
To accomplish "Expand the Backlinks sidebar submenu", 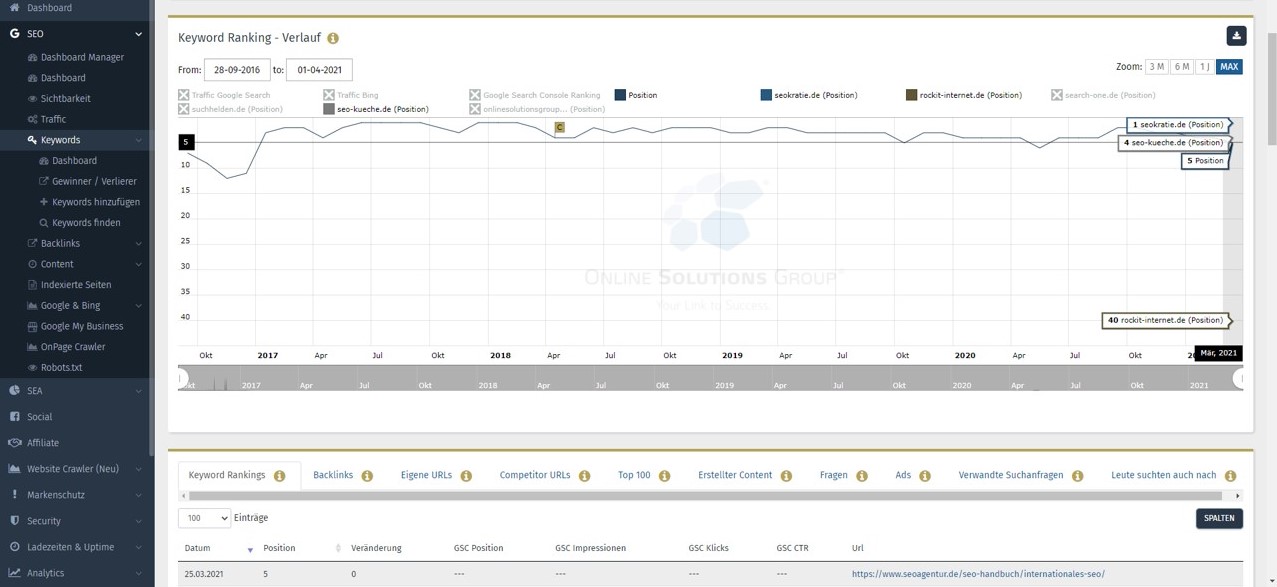I will click(x=138, y=244).
